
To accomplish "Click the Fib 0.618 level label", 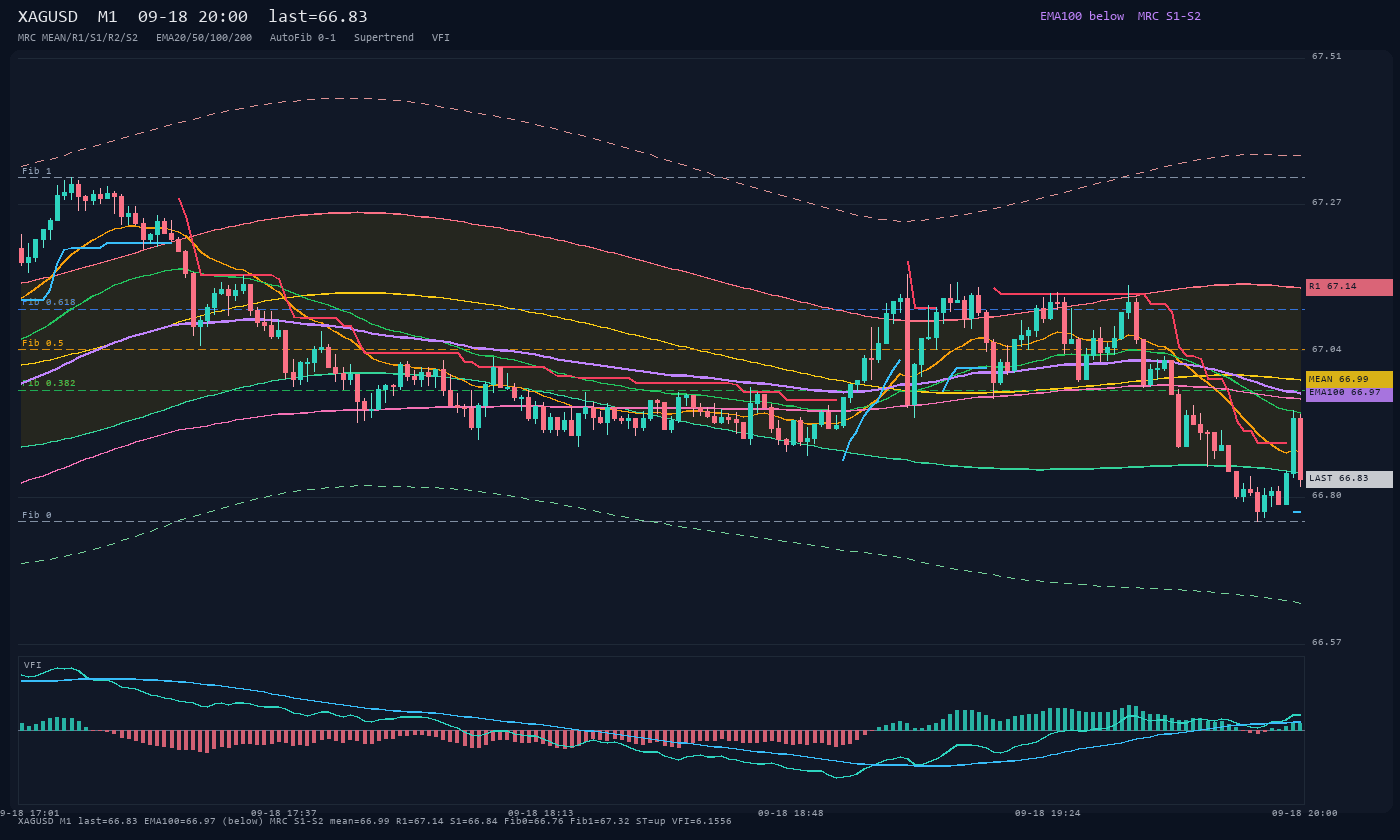I will tap(49, 302).
